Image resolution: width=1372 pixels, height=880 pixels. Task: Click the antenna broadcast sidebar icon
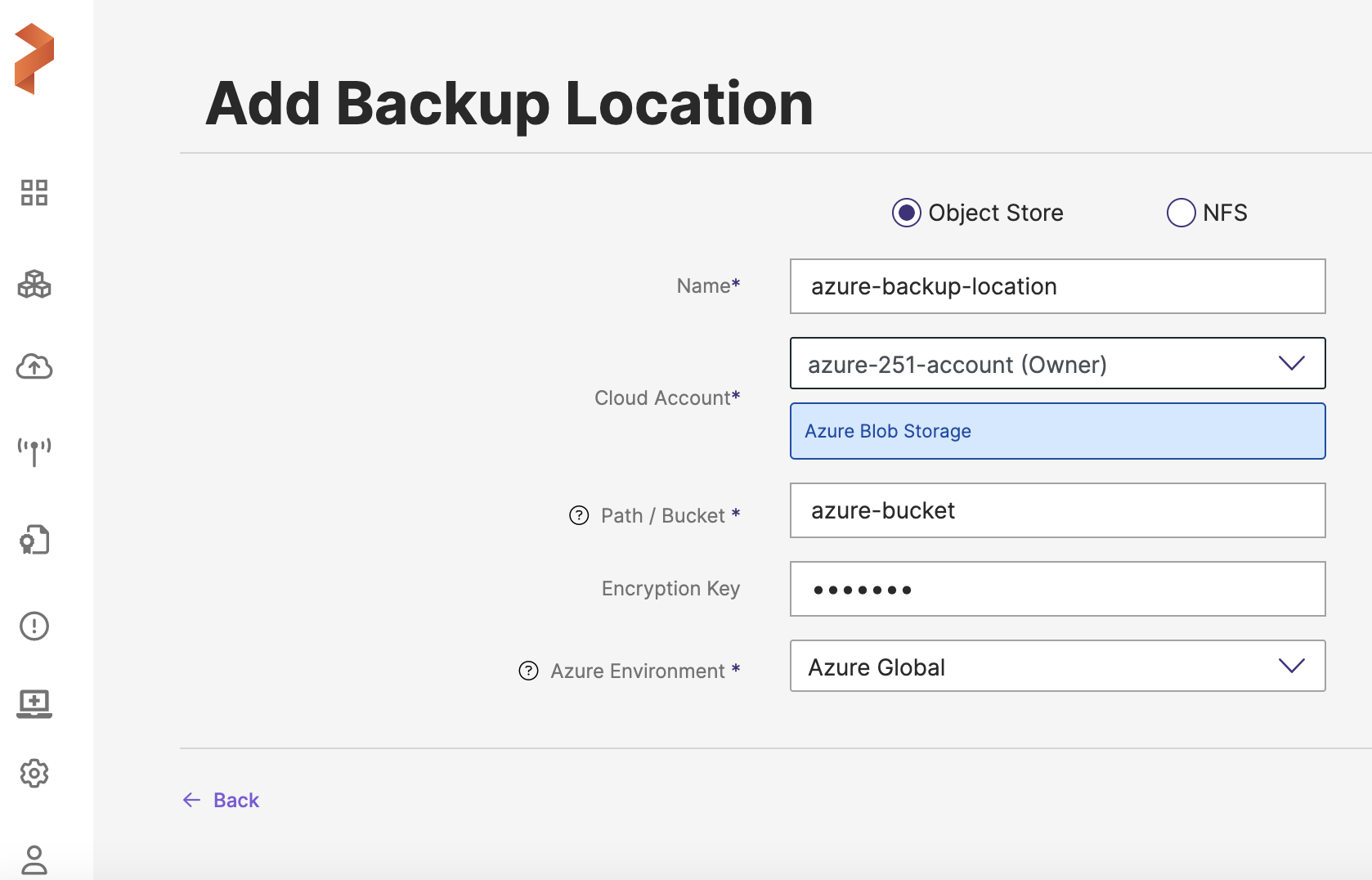click(x=34, y=451)
